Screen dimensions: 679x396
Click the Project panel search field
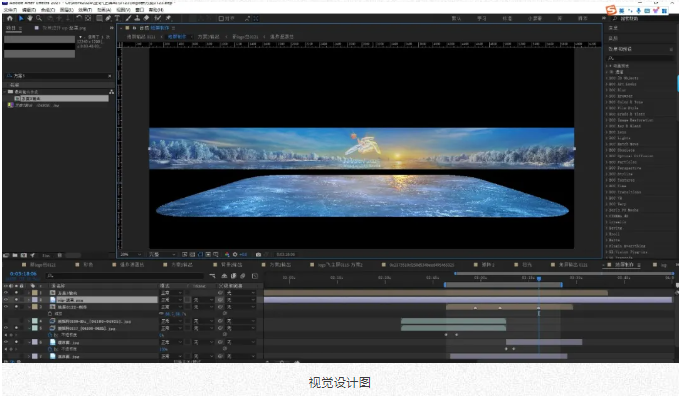tap(58, 76)
